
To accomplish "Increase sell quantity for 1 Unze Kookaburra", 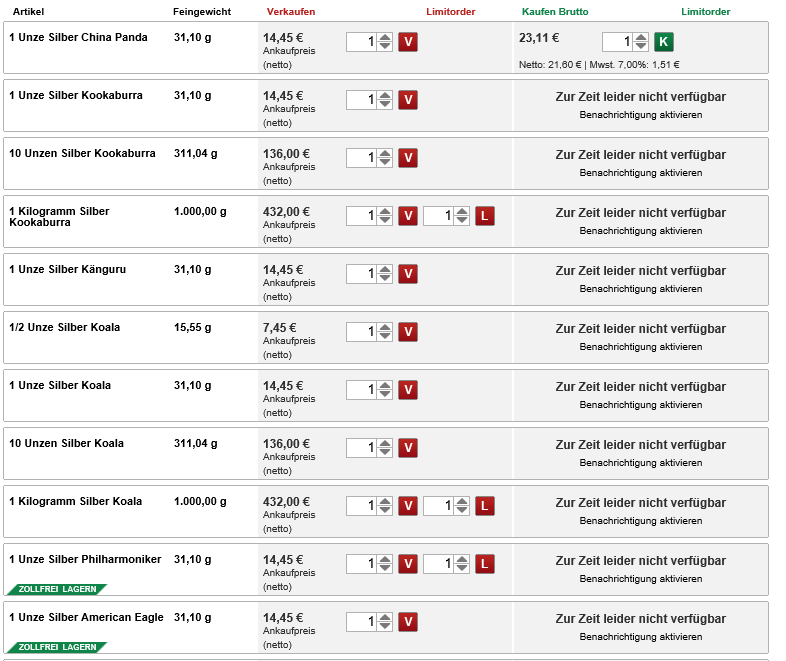I will point(385,95).
